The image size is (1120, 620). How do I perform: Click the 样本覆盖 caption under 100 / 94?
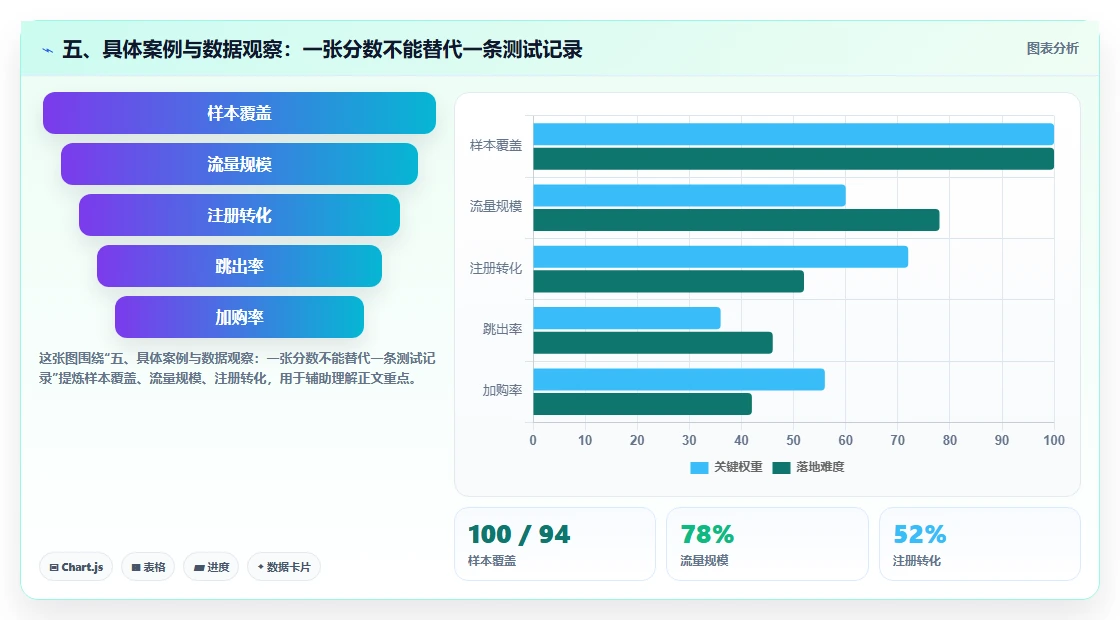(491, 561)
